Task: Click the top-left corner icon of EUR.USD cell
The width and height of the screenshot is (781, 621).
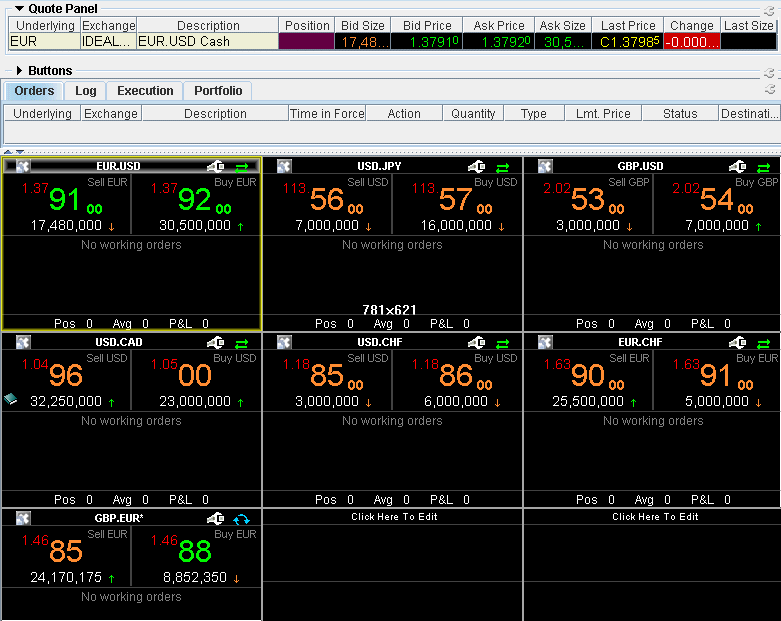Action: (23, 166)
